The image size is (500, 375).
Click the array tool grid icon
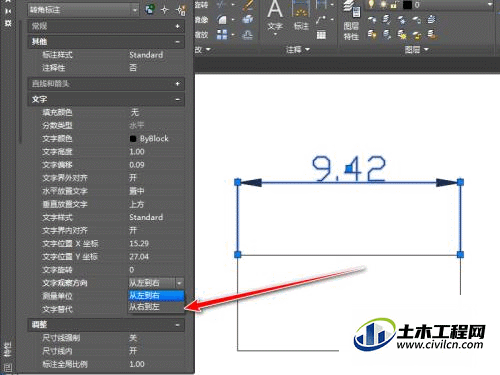pyautogui.click(x=222, y=34)
